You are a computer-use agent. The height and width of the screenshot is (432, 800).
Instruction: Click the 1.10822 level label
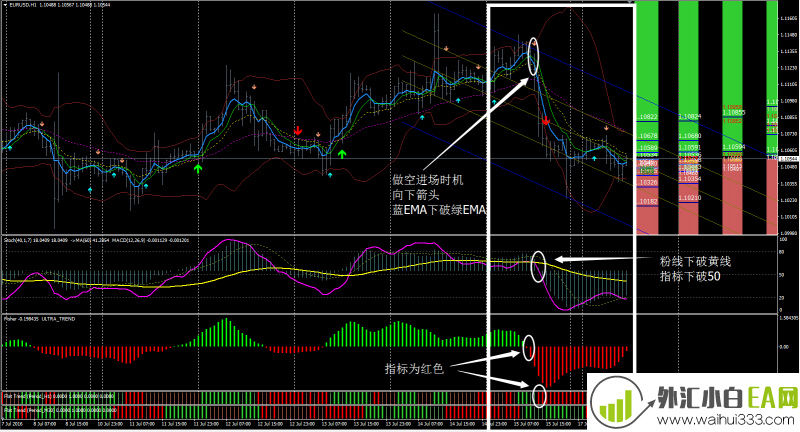point(648,117)
